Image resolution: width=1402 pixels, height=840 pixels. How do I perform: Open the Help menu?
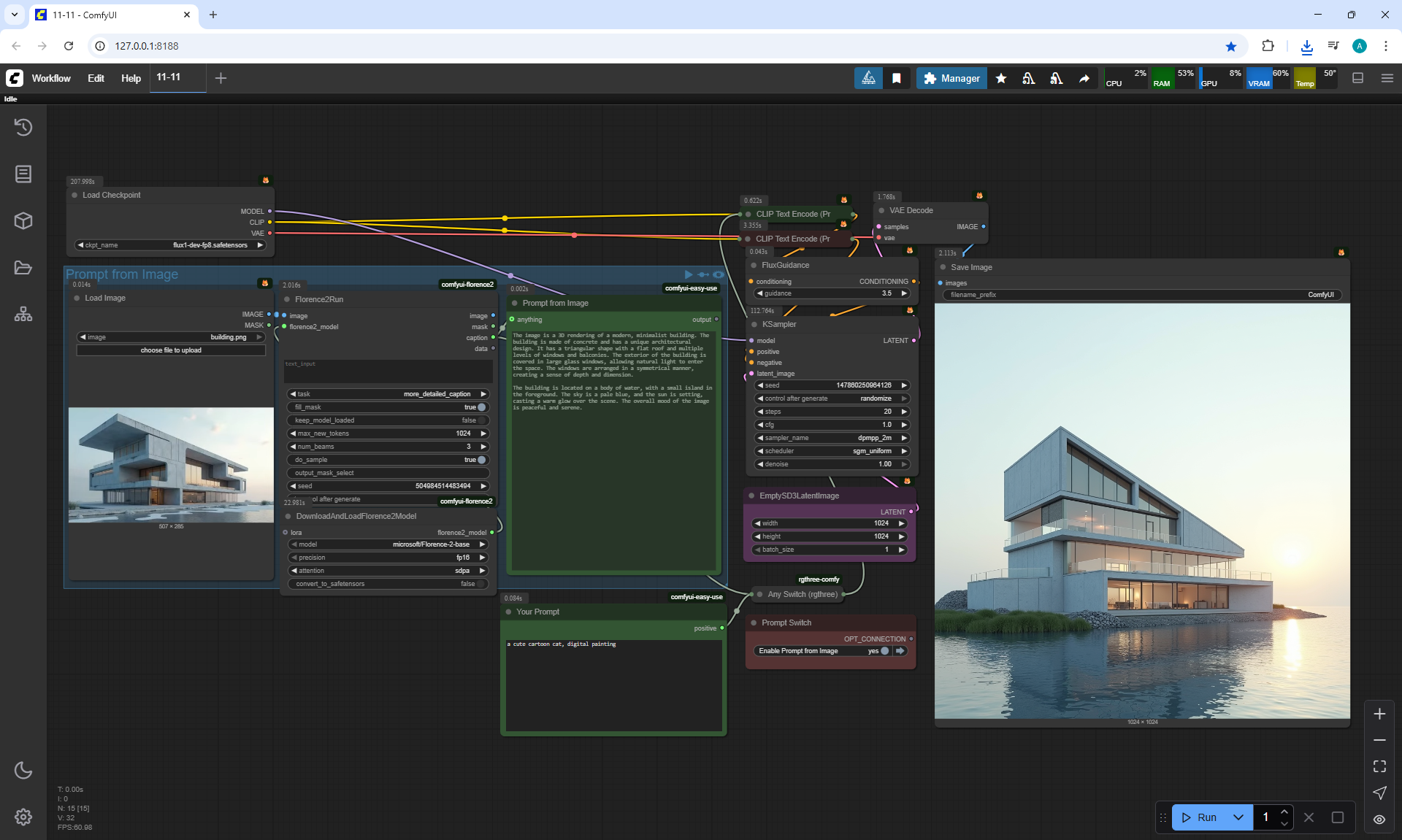(x=131, y=78)
